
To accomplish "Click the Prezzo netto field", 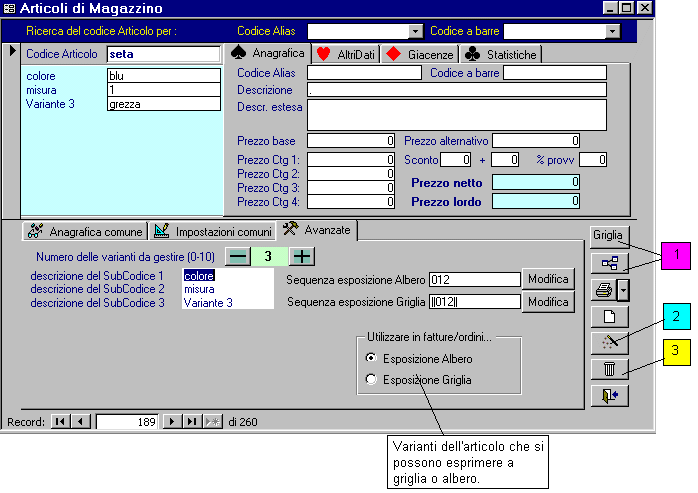I will pyautogui.click(x=536, y=182).
